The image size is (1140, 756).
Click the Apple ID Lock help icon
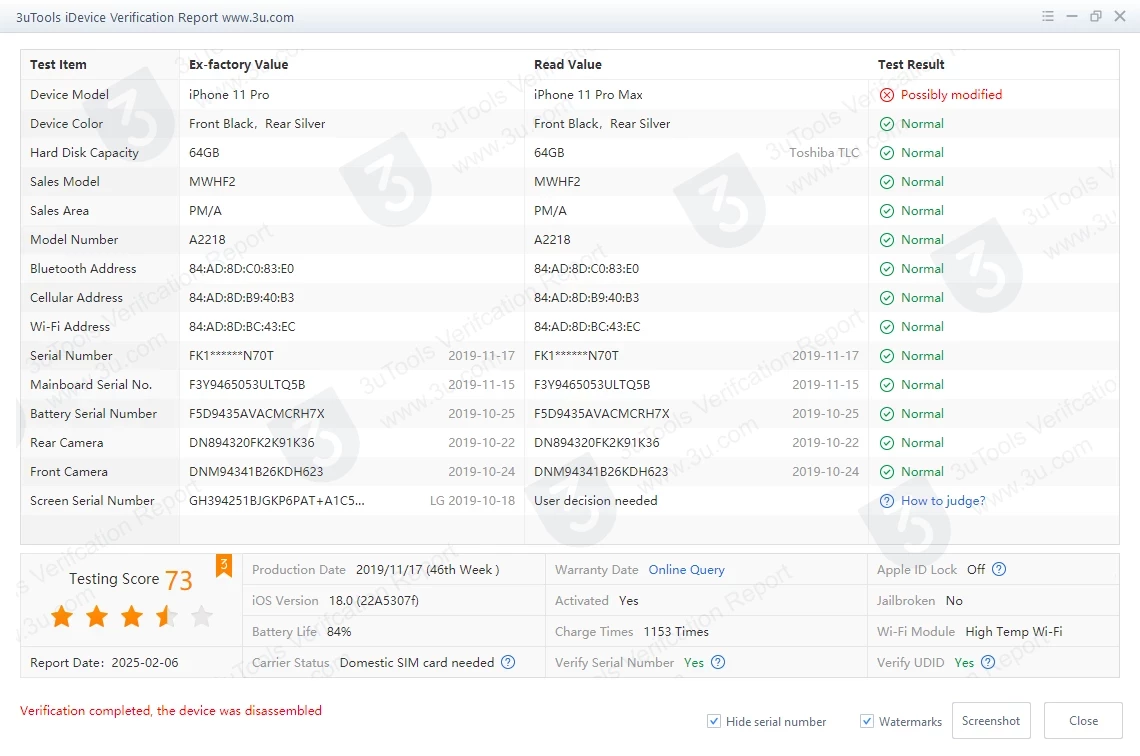999,569
